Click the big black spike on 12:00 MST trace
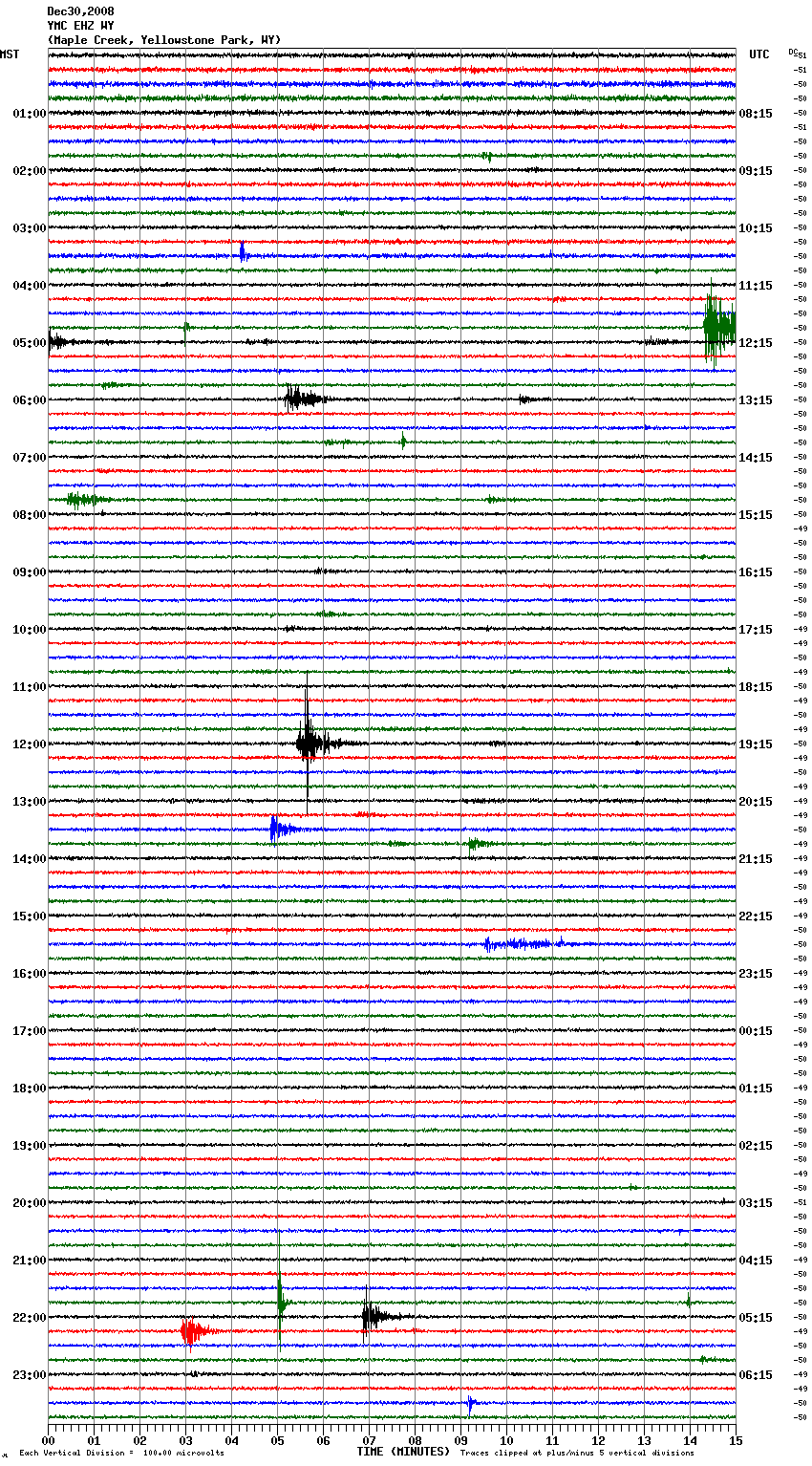 308,743
